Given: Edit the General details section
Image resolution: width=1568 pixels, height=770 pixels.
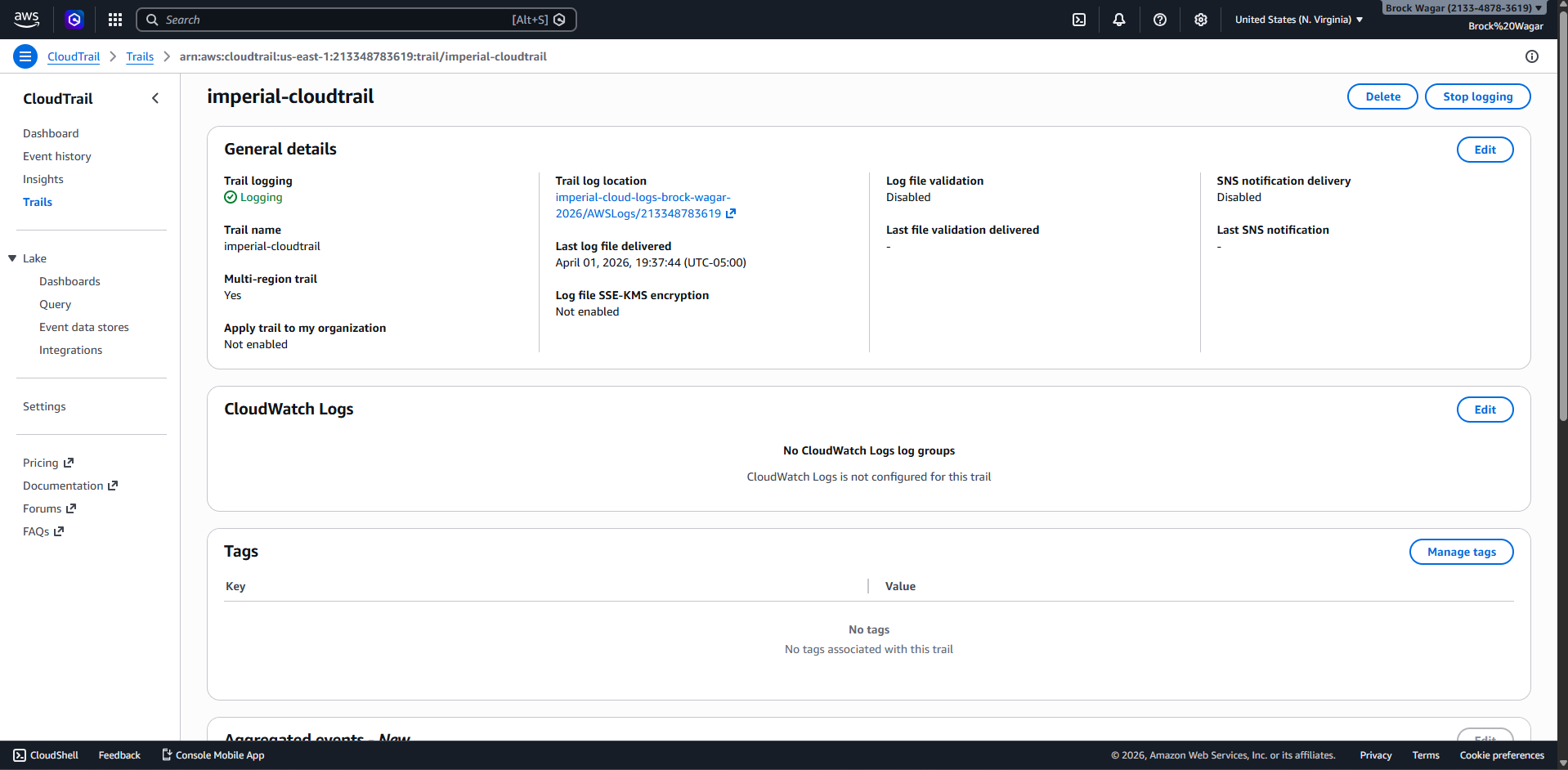Looking at the screenshot, I should [1485, 149].
